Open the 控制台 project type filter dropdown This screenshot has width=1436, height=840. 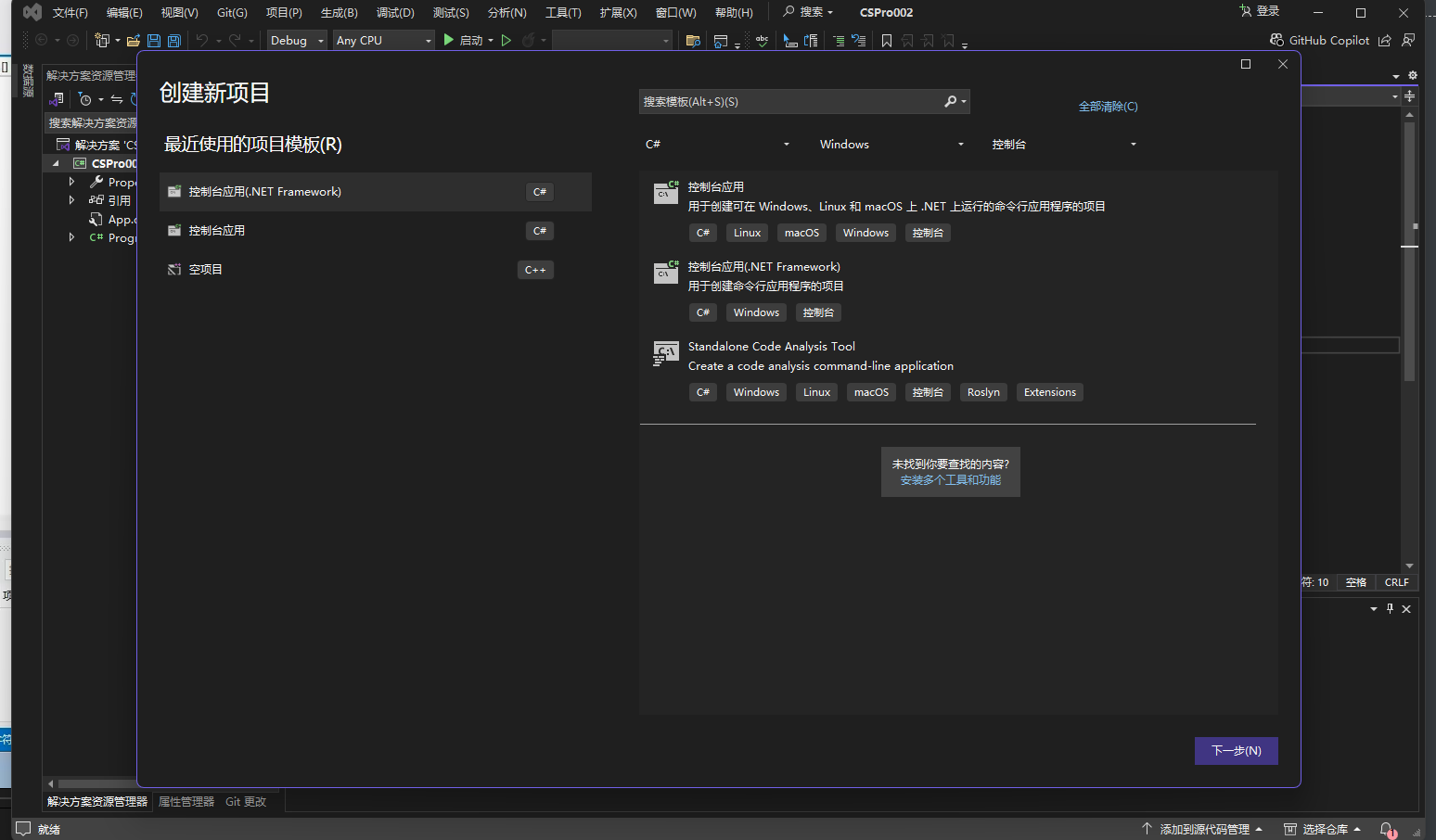coord(1063,145)
